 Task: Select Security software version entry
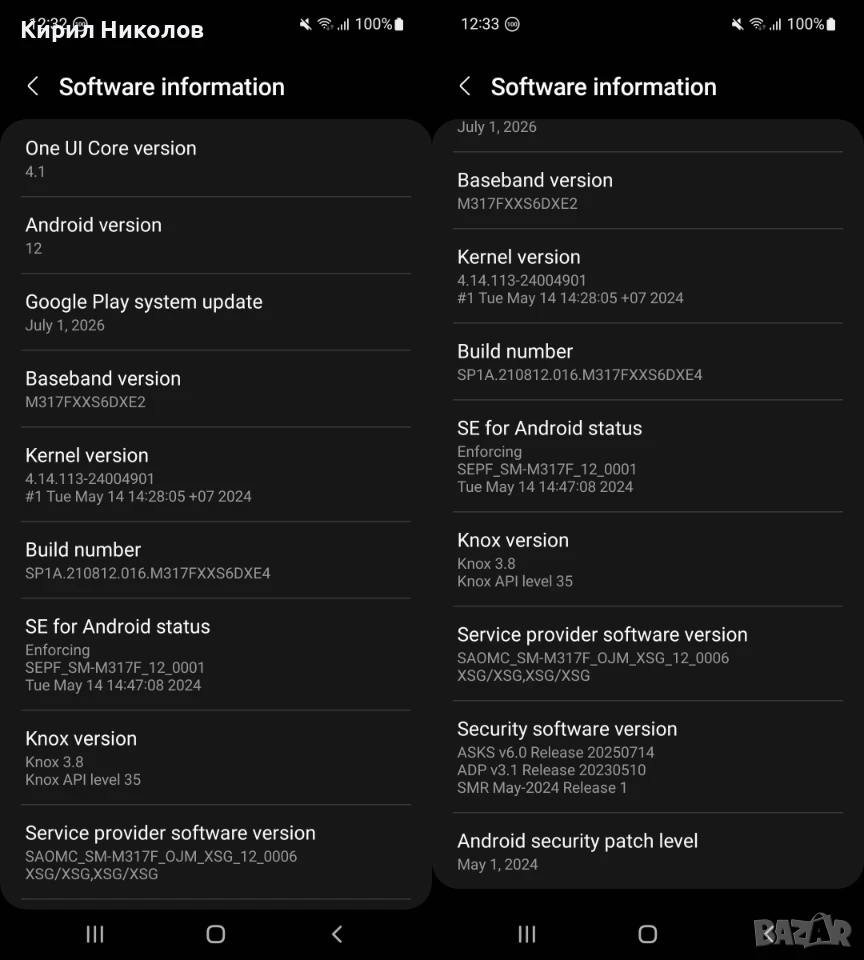648,757
